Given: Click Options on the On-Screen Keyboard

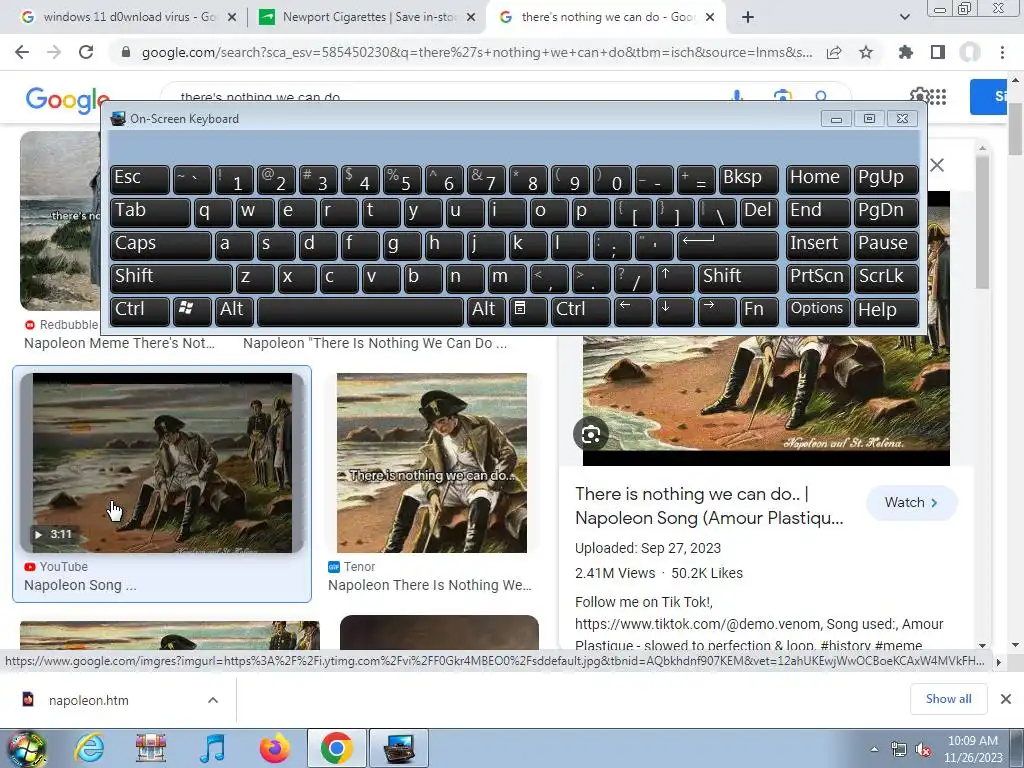Looking at the screenshot, I should (818, 311).
